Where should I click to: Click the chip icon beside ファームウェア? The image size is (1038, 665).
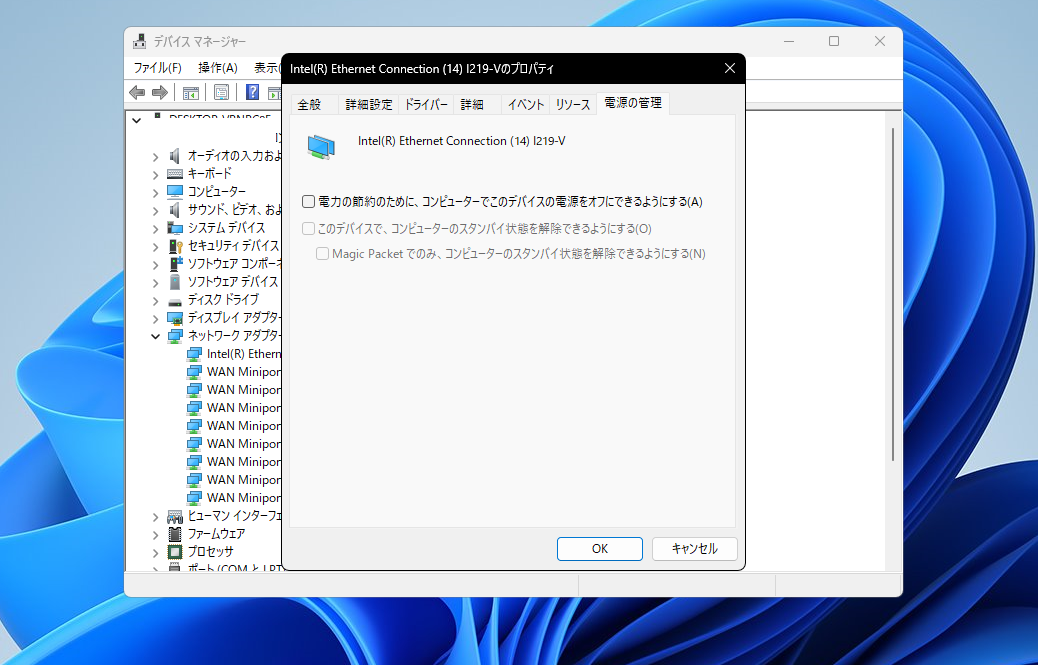(175, 534)
